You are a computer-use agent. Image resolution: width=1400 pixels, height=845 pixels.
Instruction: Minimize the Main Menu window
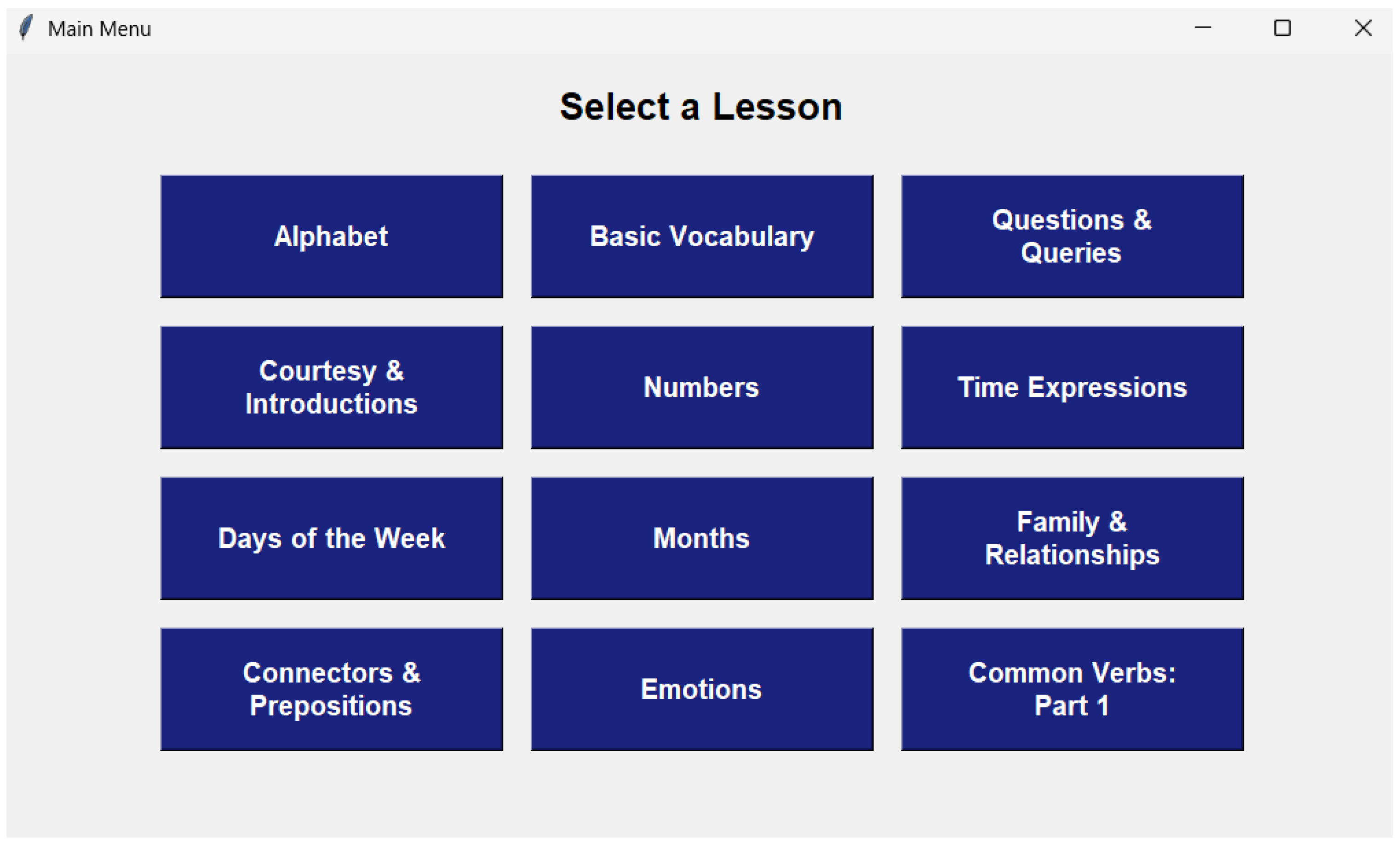1202,28
